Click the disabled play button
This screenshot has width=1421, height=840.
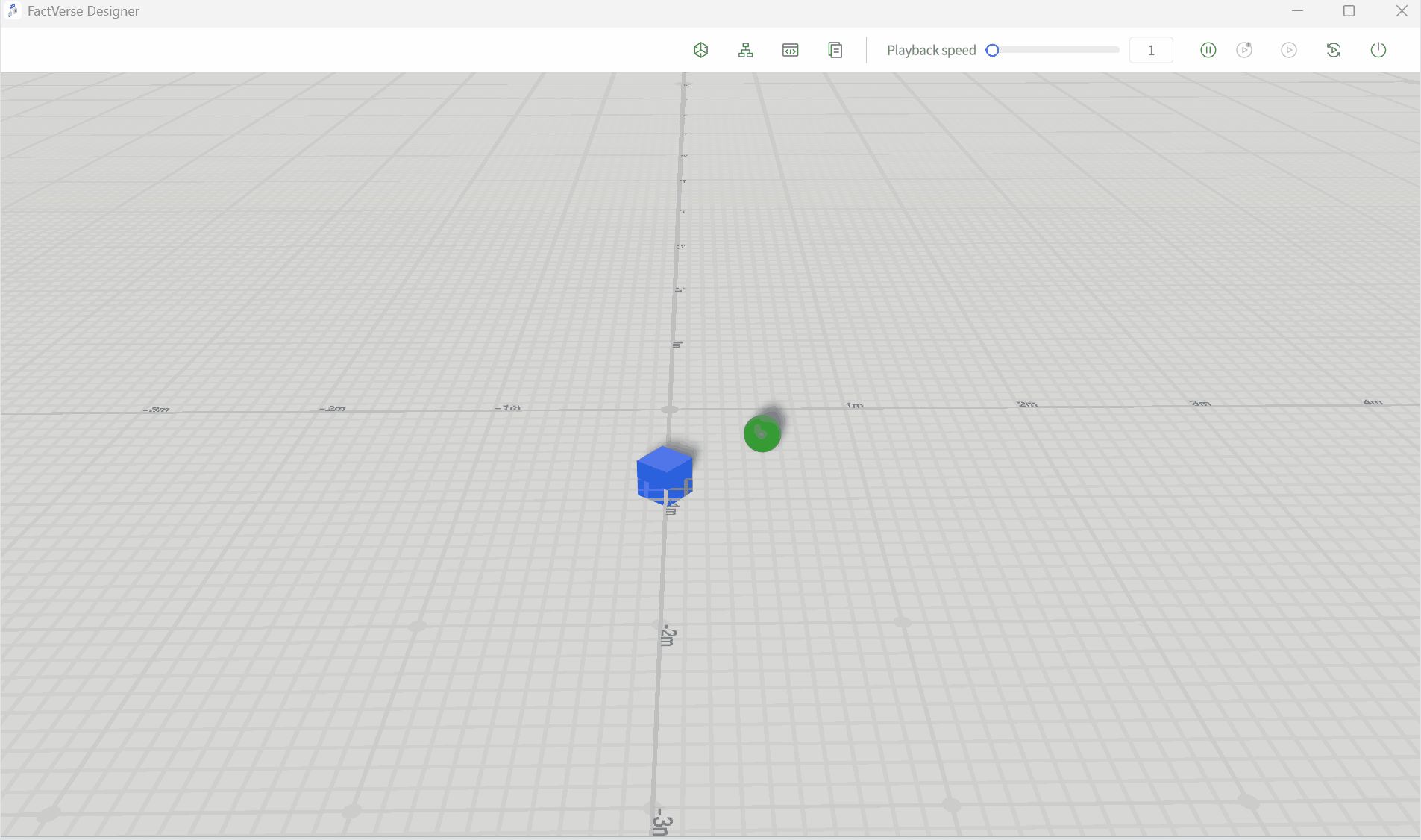click(1288, 50)
